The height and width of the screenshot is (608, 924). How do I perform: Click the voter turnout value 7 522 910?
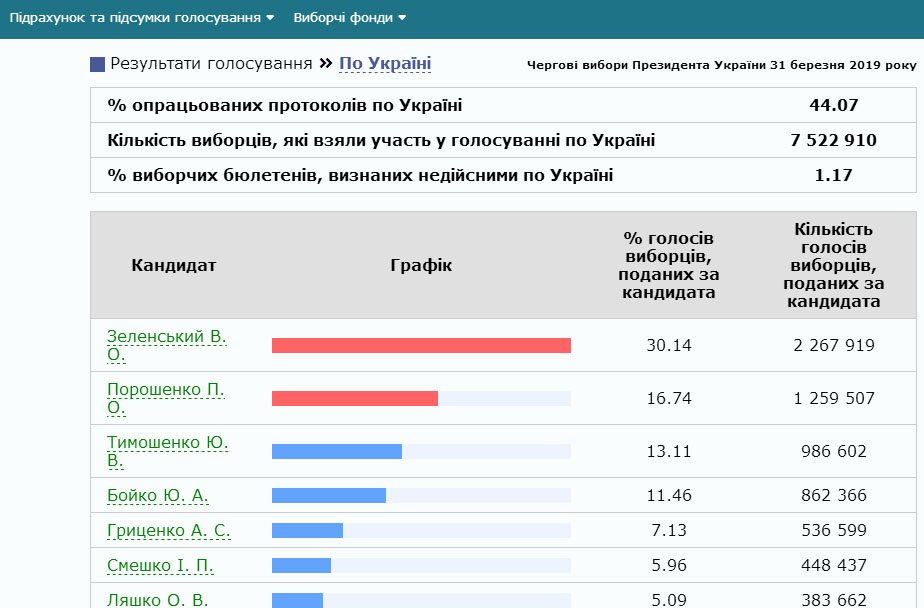click(x=834, y=140)
